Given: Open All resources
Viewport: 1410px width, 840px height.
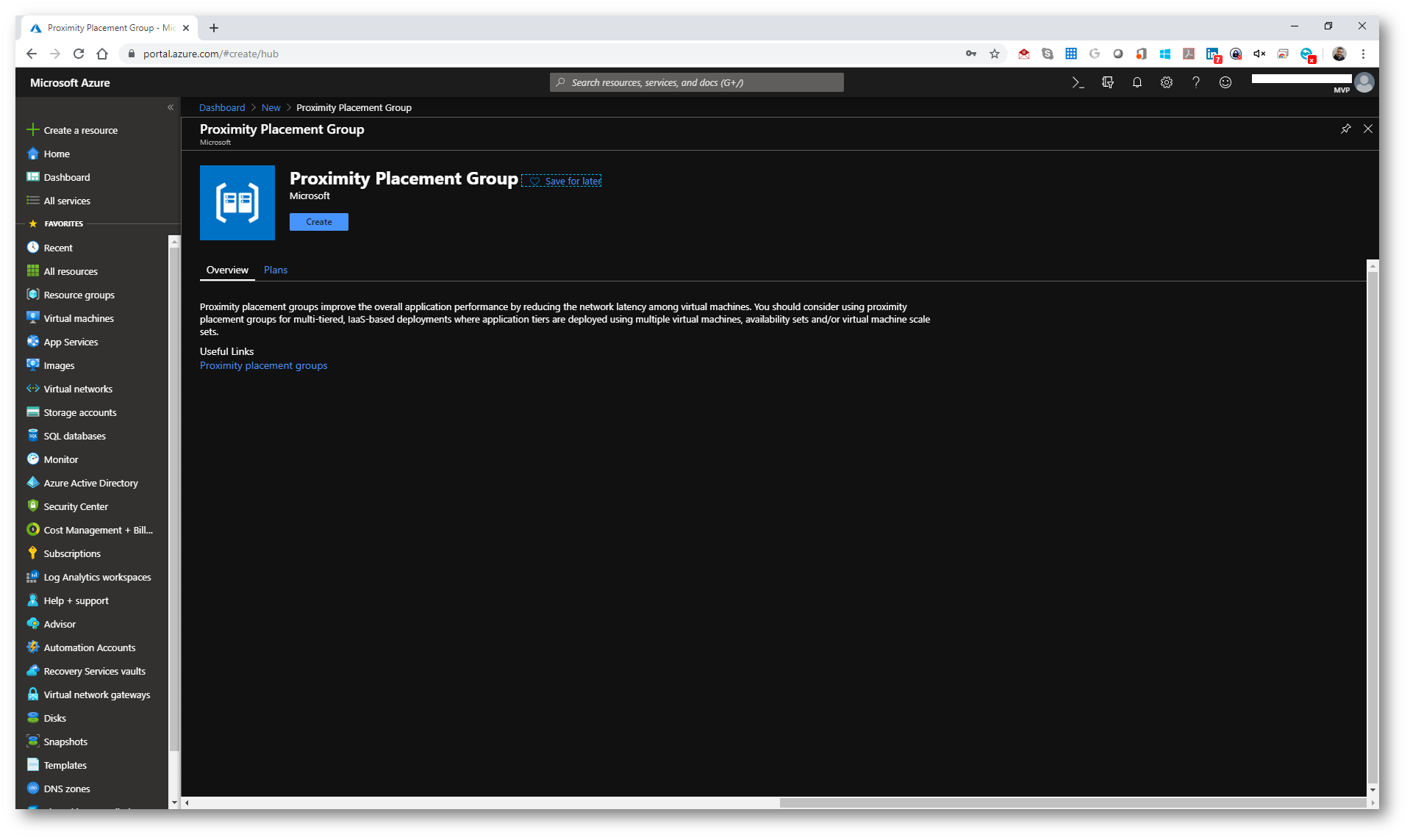Looking at the screenshot, I should click(71, 271).
